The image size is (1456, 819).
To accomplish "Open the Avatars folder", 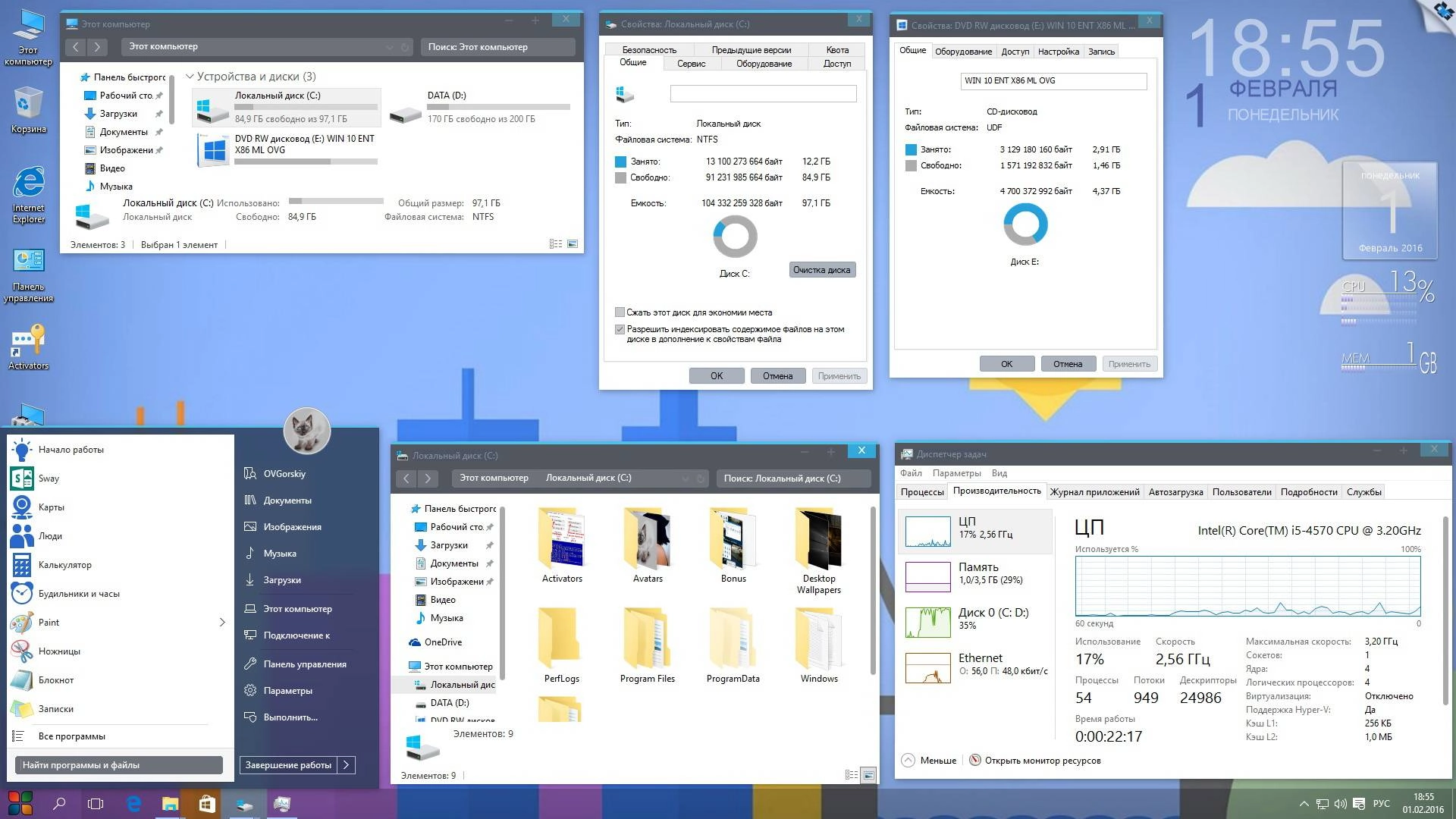I will tap(648, 545).
